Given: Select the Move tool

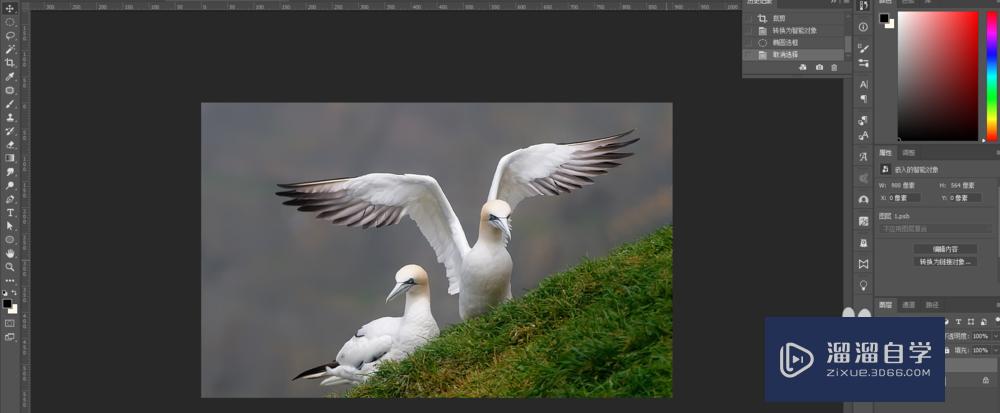Looking at the screenshot, I should tap(10, 8).
